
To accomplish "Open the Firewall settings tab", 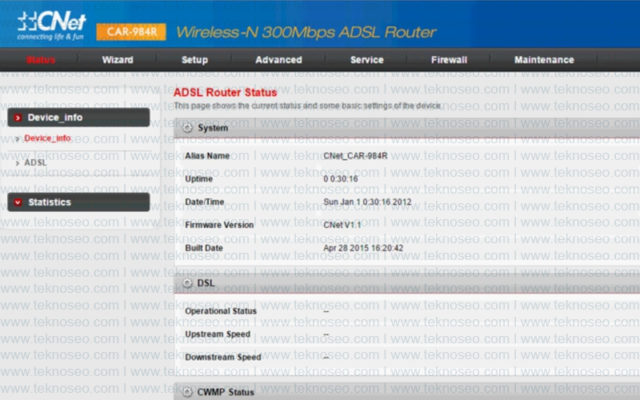I will pos(449,60).
